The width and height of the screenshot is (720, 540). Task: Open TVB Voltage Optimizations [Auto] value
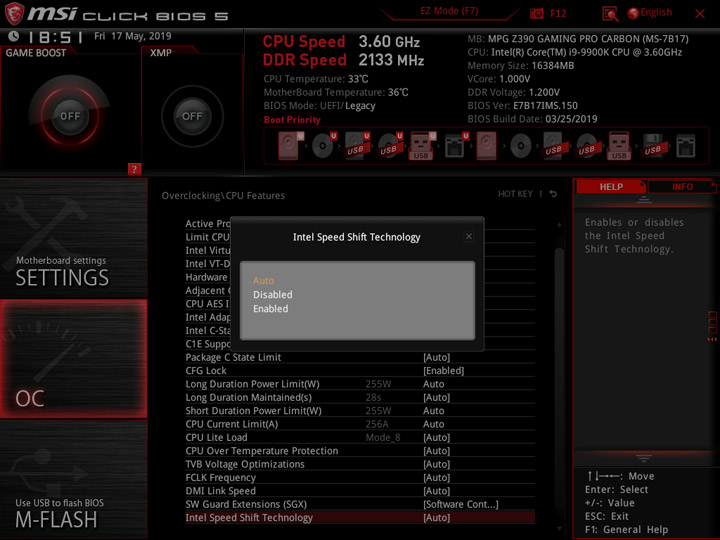(x=436, y=464)
